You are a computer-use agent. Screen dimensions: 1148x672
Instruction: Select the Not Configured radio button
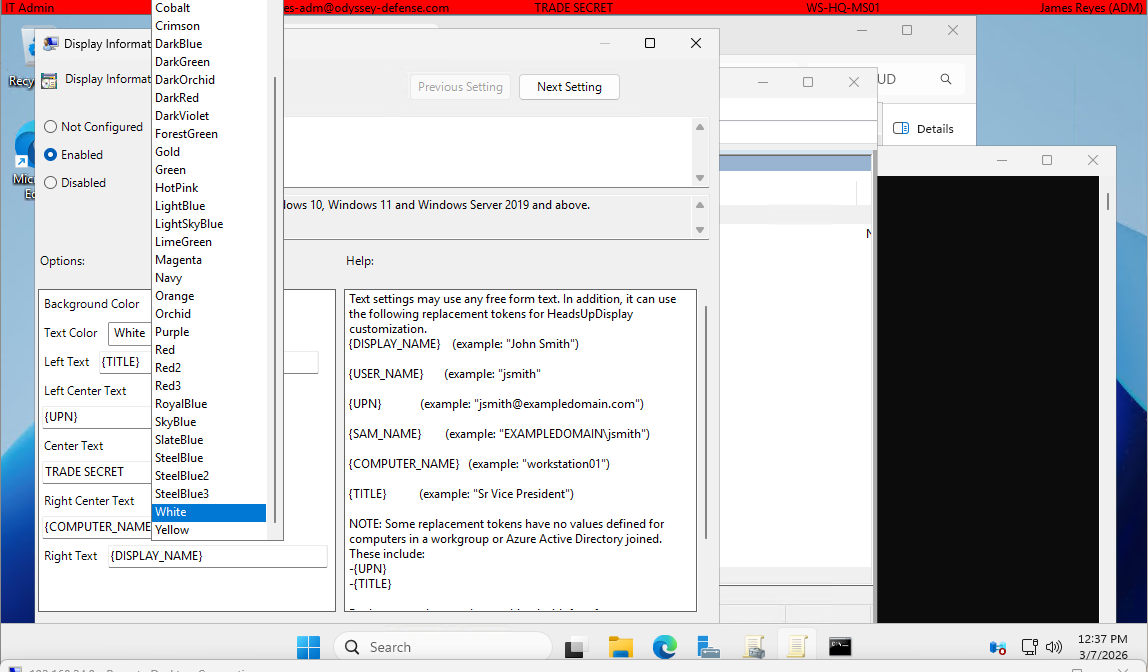tap(51, 126)
